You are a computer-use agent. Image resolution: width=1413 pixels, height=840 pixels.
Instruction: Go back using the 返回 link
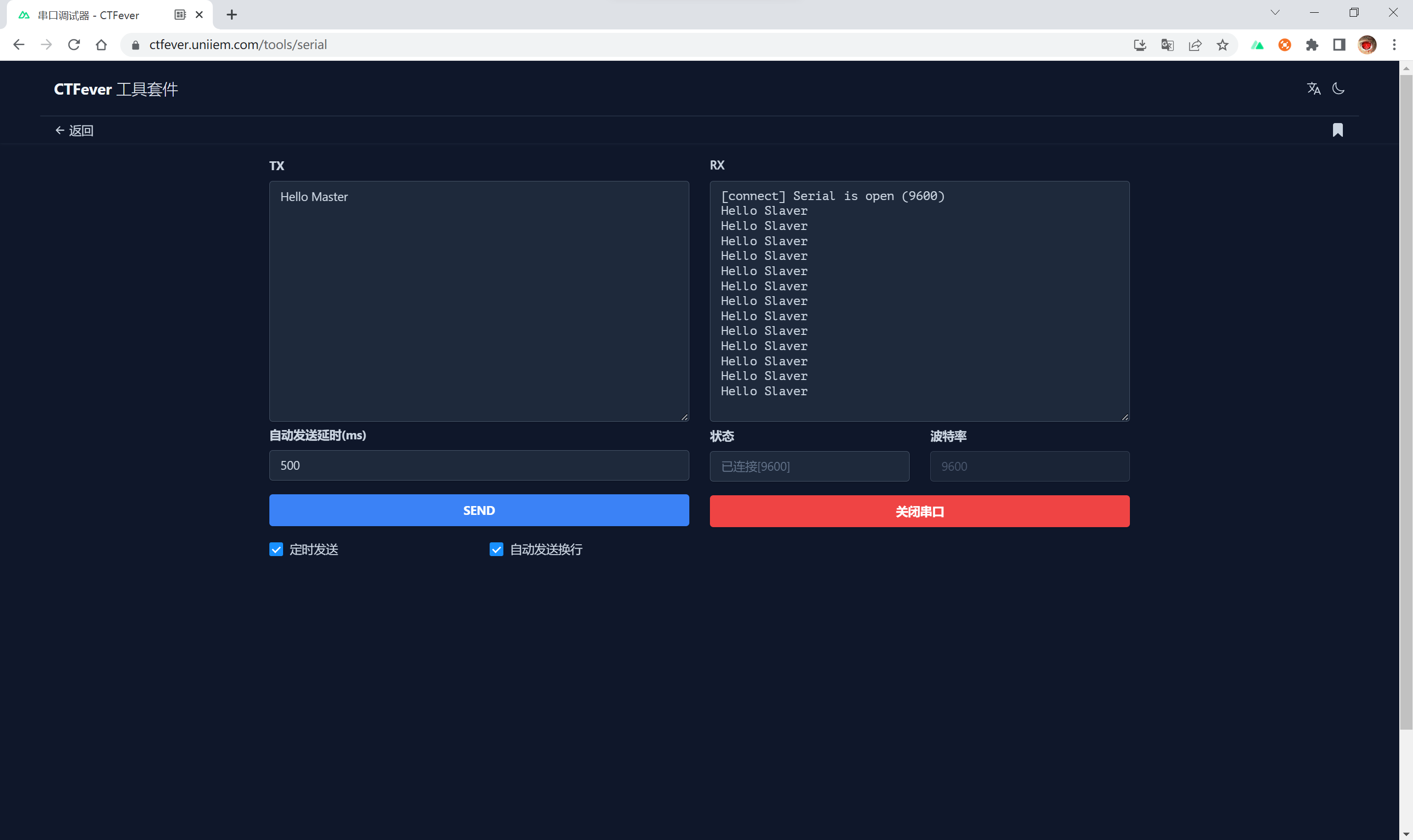coord(74,130)
